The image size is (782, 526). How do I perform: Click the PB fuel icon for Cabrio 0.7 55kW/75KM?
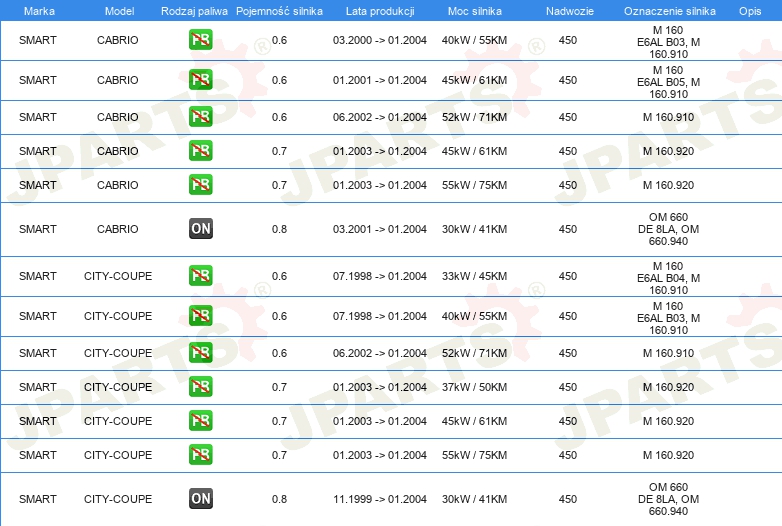(200, 185)
